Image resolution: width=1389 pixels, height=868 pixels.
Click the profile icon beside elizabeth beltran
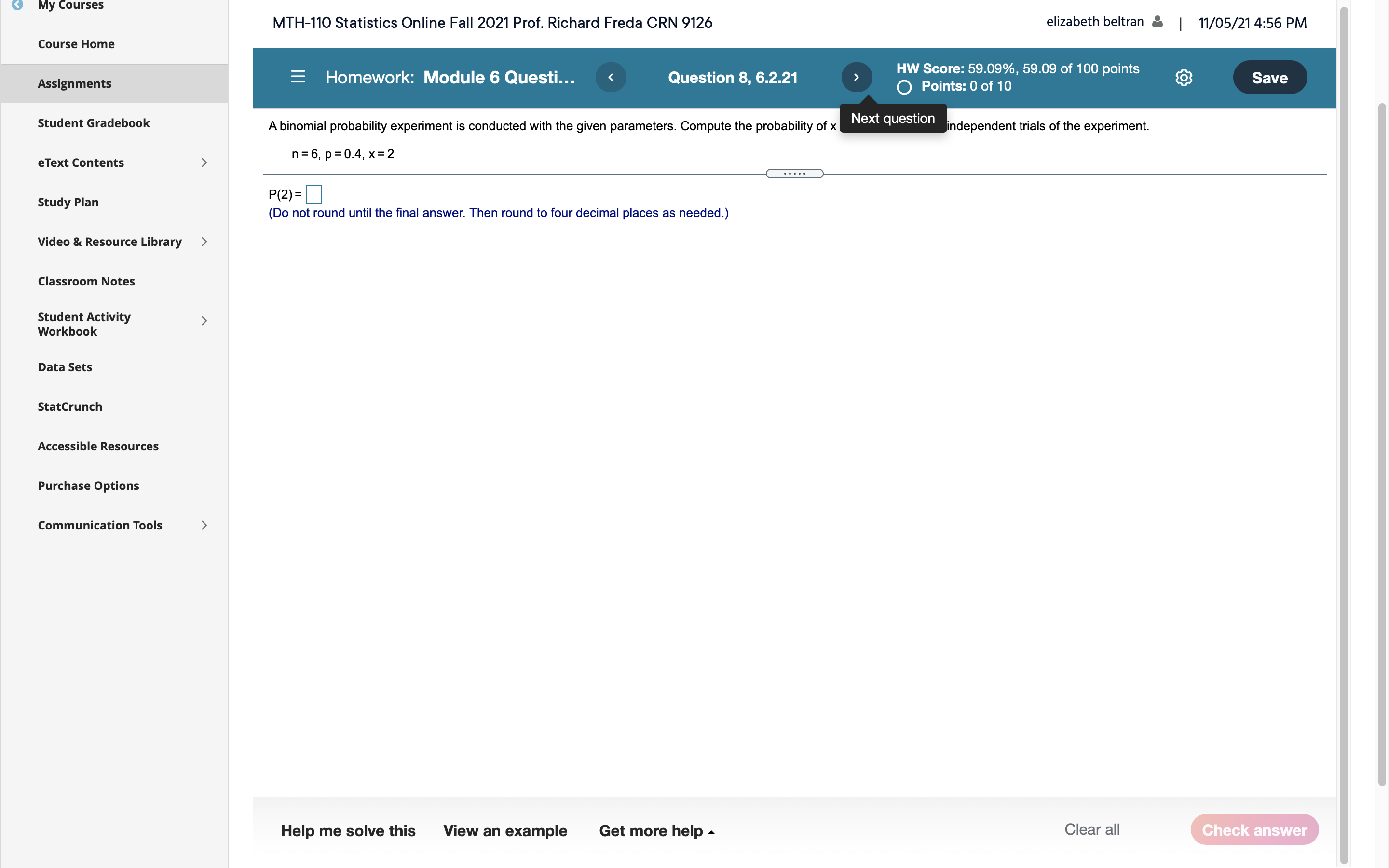click(1157, 21)
